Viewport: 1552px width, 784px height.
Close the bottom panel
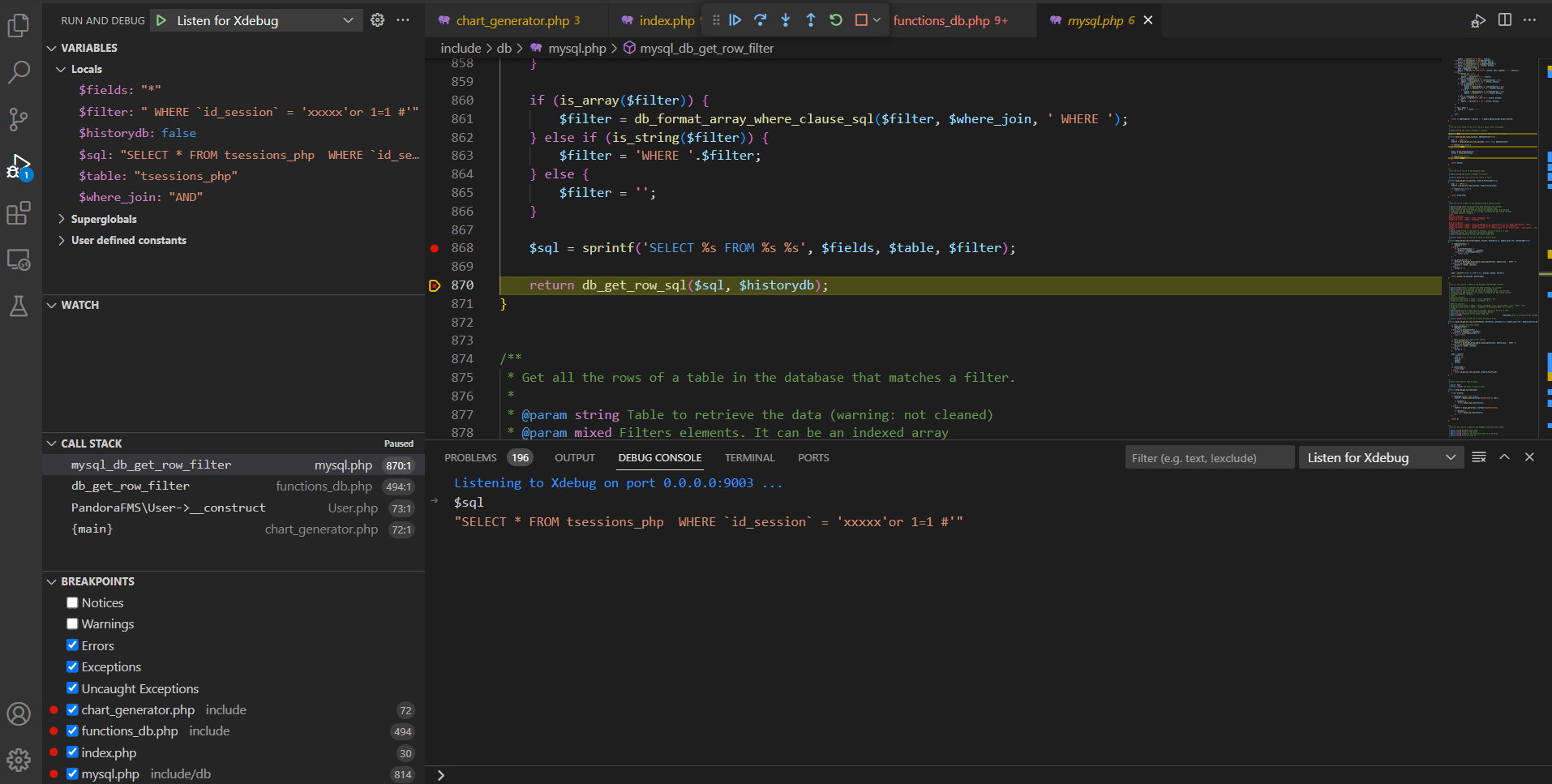pos(1529,457)
